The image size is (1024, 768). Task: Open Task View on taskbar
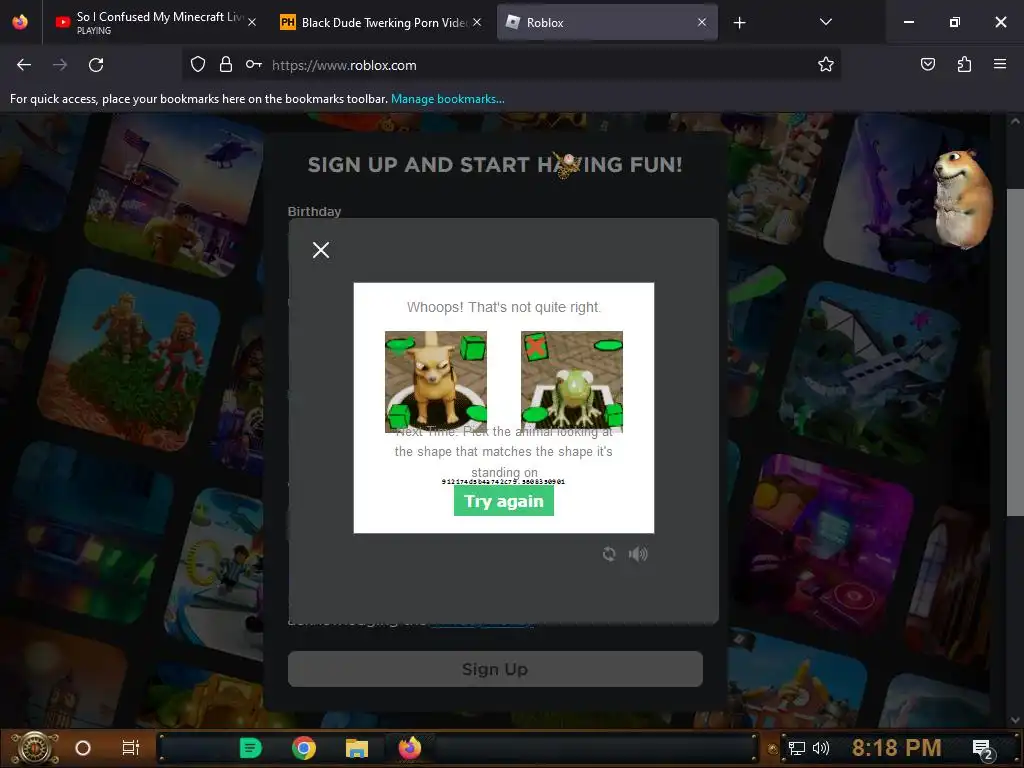[x=131, y=748]
